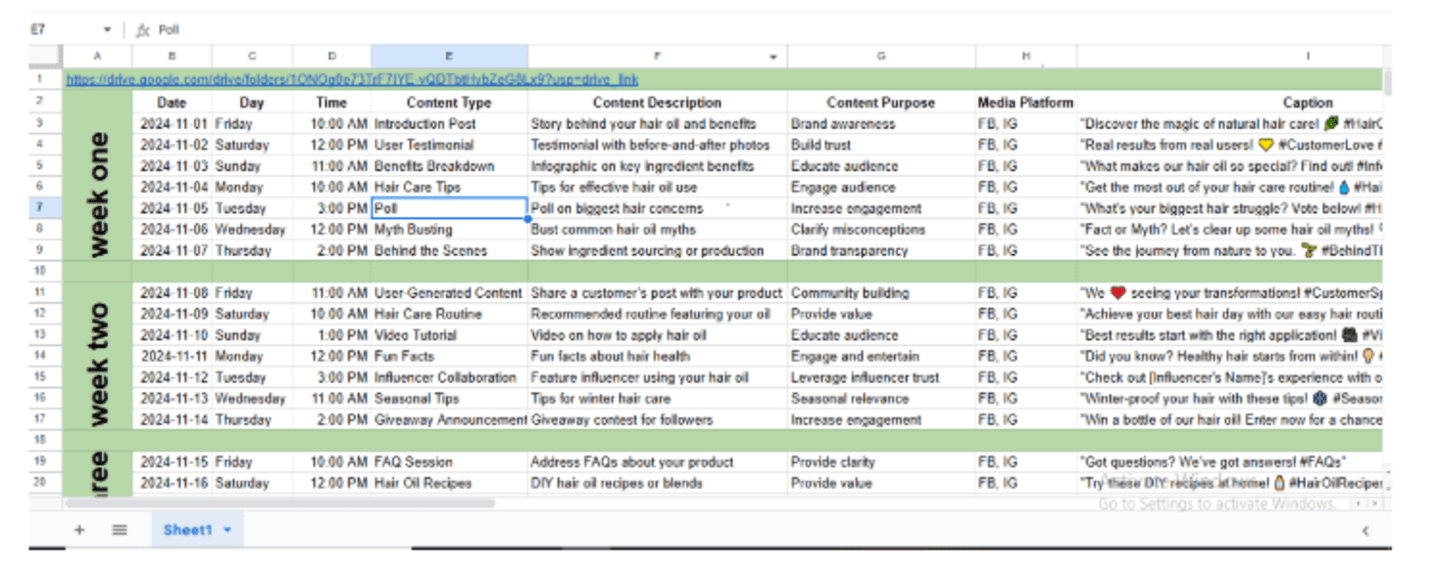Select the 2024-11-08 date cell
The image size is (1440, 577).
point(171,293)
